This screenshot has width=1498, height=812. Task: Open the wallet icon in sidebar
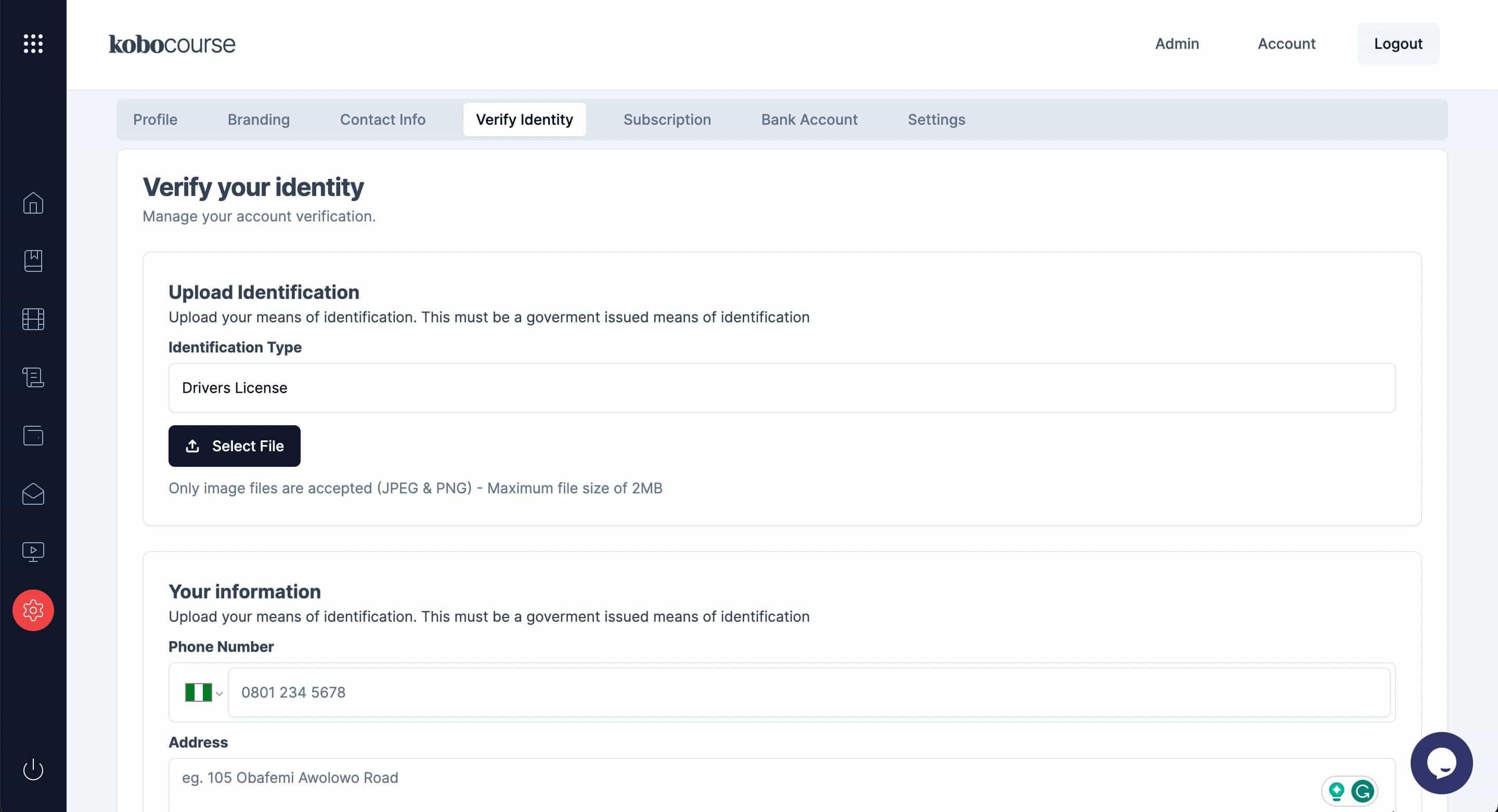pyautogui.click(x=33, y=435)
